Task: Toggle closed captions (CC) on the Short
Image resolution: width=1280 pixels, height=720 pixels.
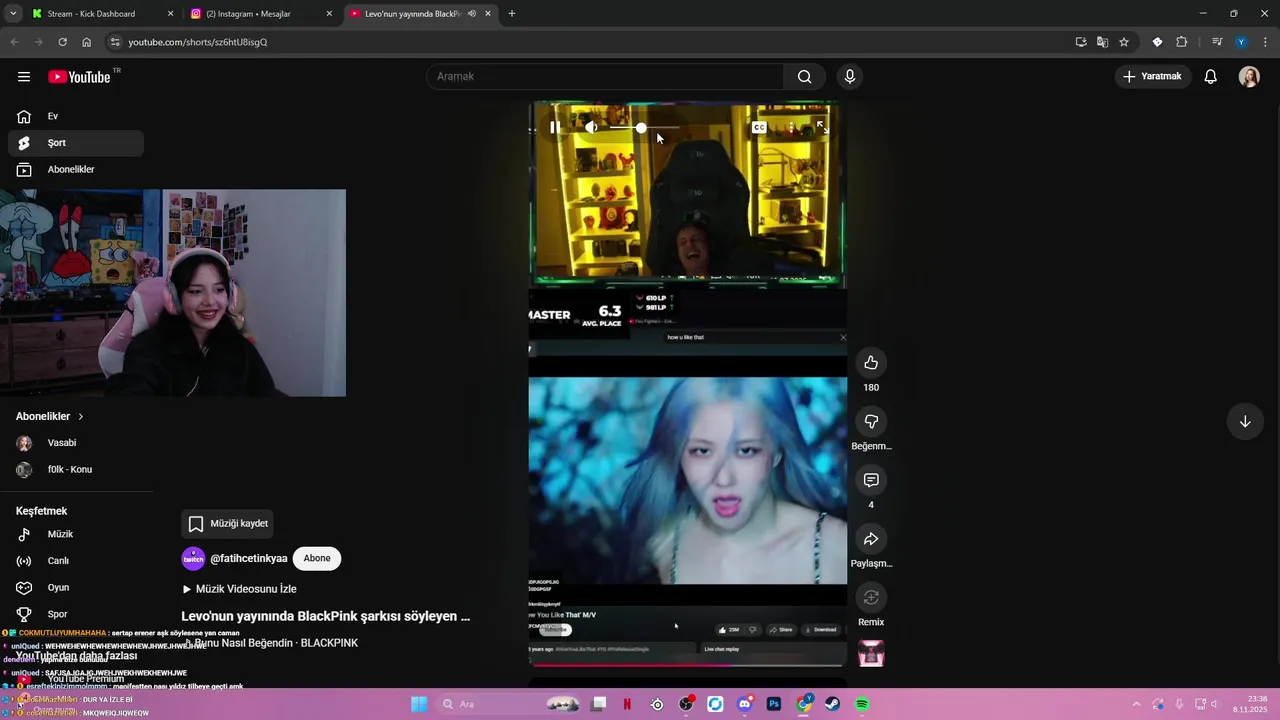Action: coord(759,127)
